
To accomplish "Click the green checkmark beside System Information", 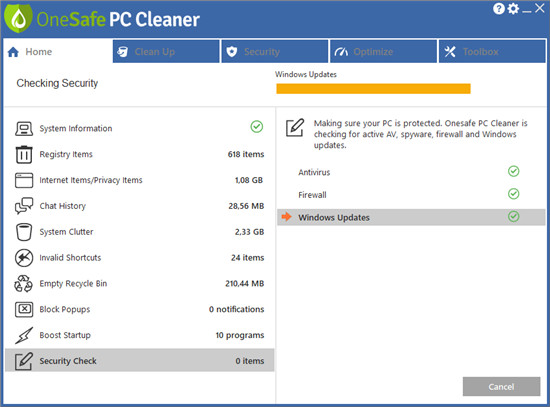I will click(x=257, y=127).
